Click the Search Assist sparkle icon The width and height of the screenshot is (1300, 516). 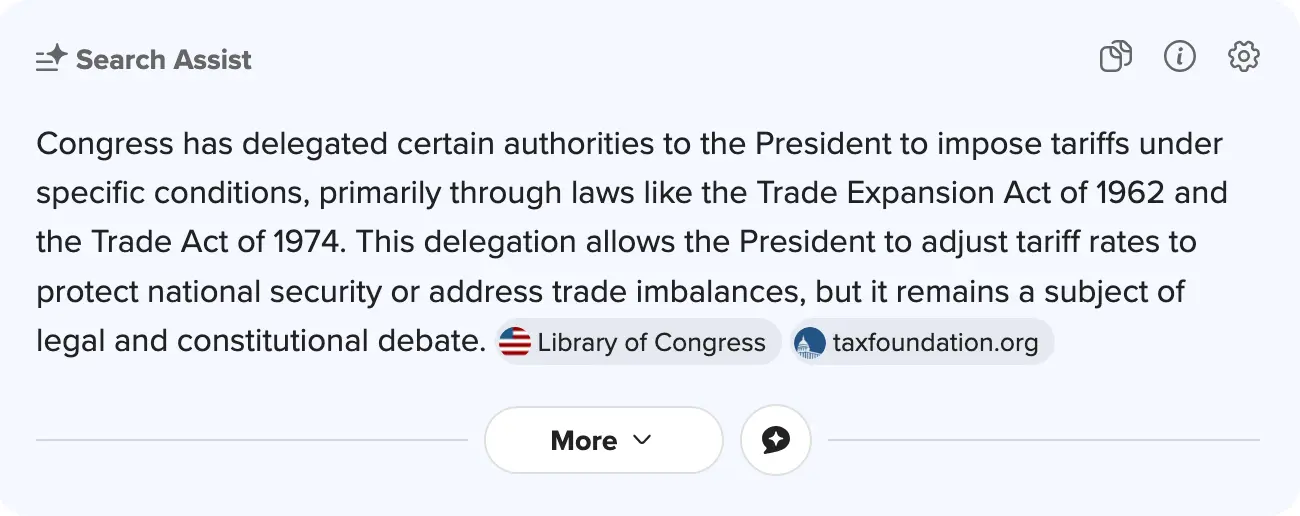coord(51,59)
